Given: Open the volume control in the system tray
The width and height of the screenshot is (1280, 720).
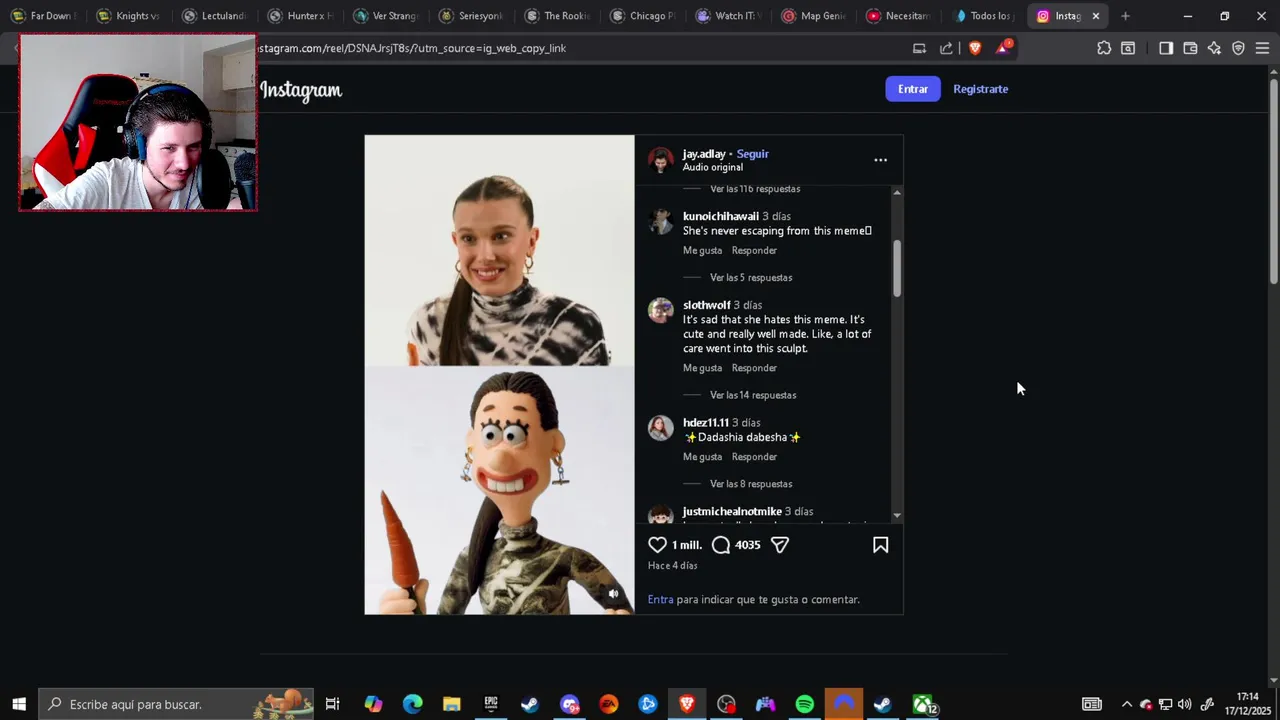Looking at the screenshot, I should click(x=1185, y=704).
